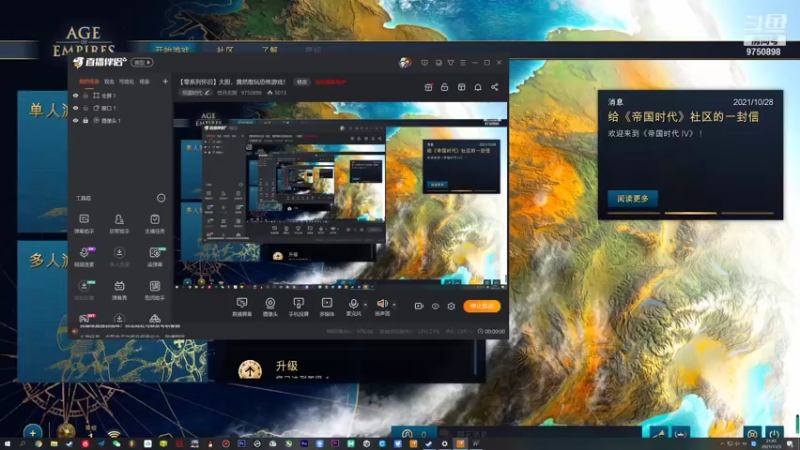Open the read-danmu tool (读弹幕)
800x450 pixels.
pos(155,257)
